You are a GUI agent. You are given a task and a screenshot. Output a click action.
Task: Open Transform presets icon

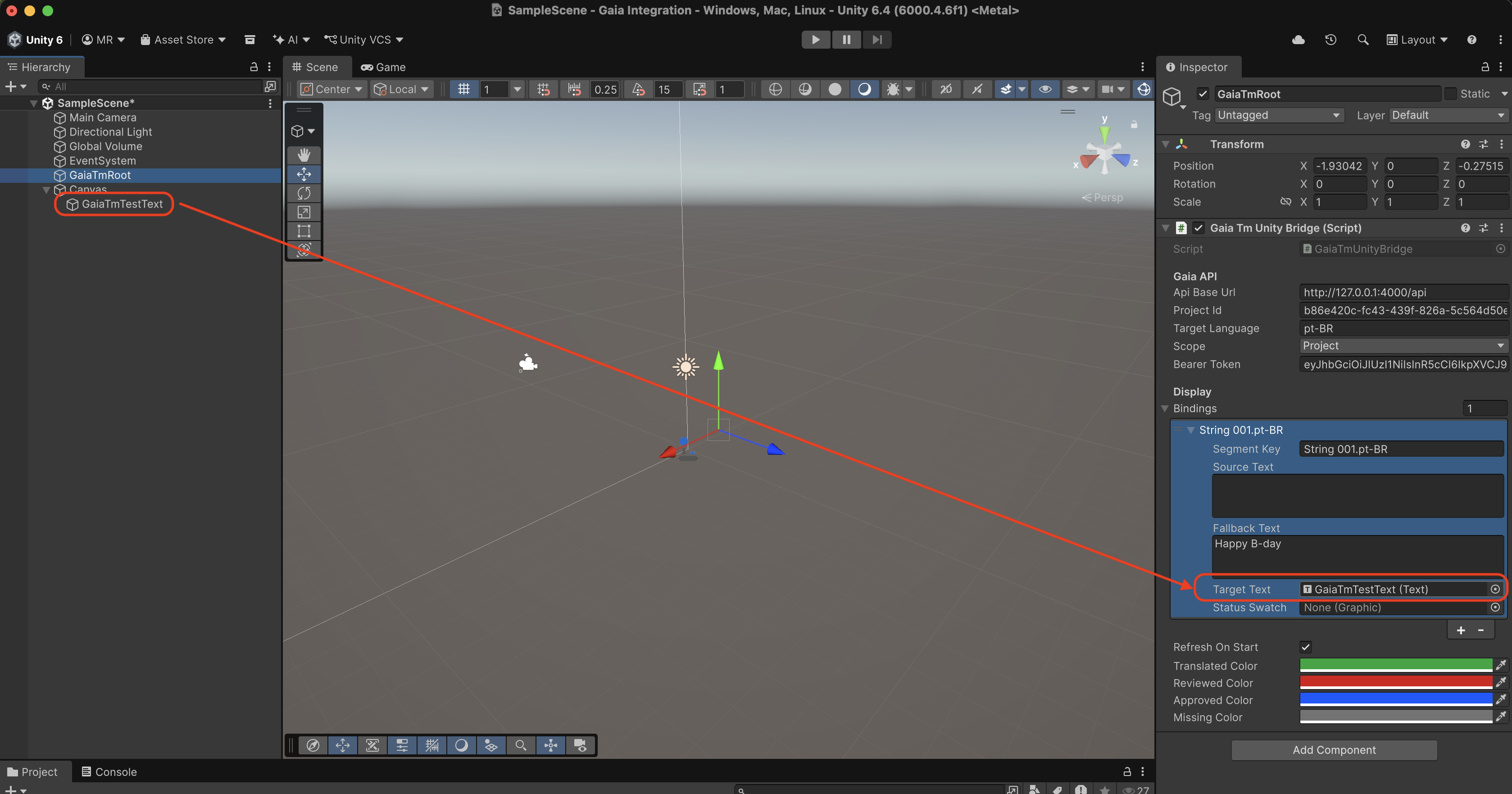tap(1483, 145)
